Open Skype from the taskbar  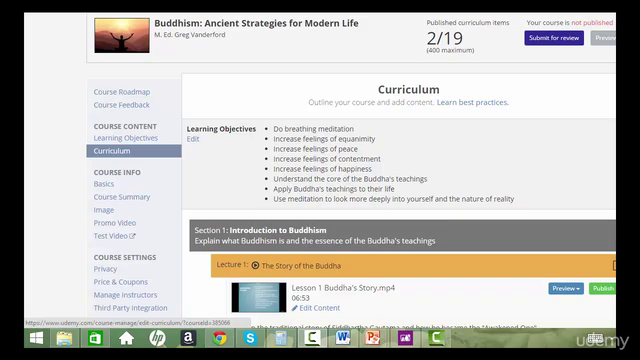[250, 338]
